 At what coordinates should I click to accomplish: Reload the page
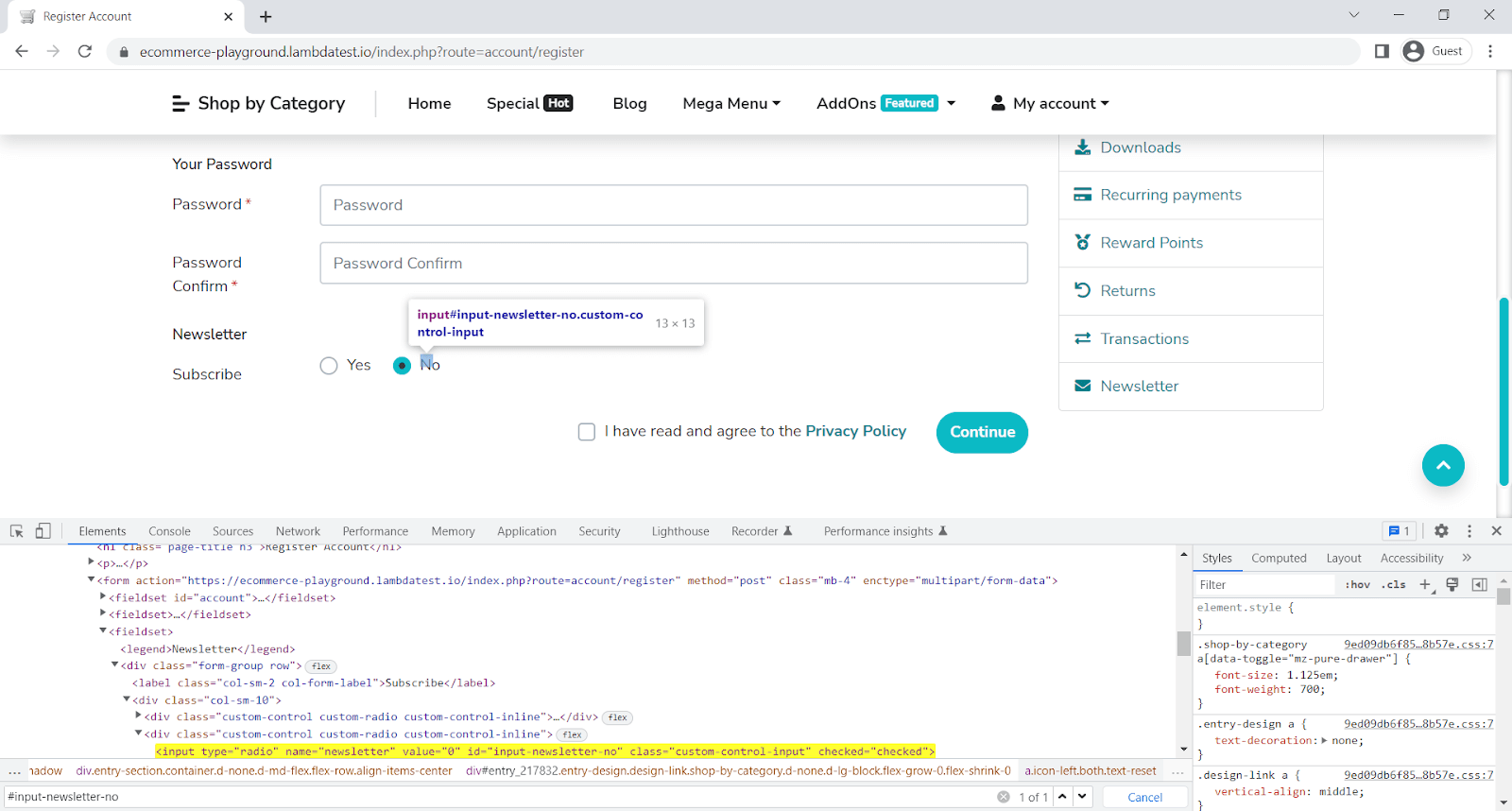85,51
